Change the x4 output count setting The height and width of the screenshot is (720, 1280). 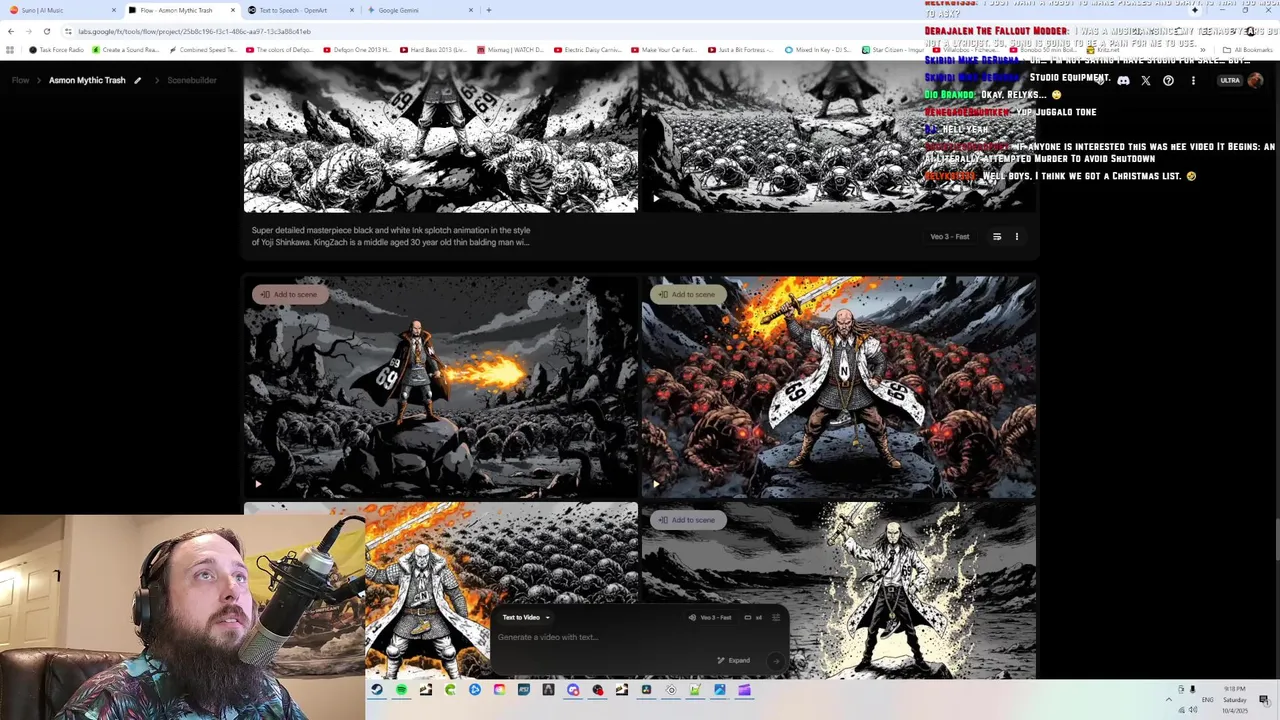(x=753, y=617)
